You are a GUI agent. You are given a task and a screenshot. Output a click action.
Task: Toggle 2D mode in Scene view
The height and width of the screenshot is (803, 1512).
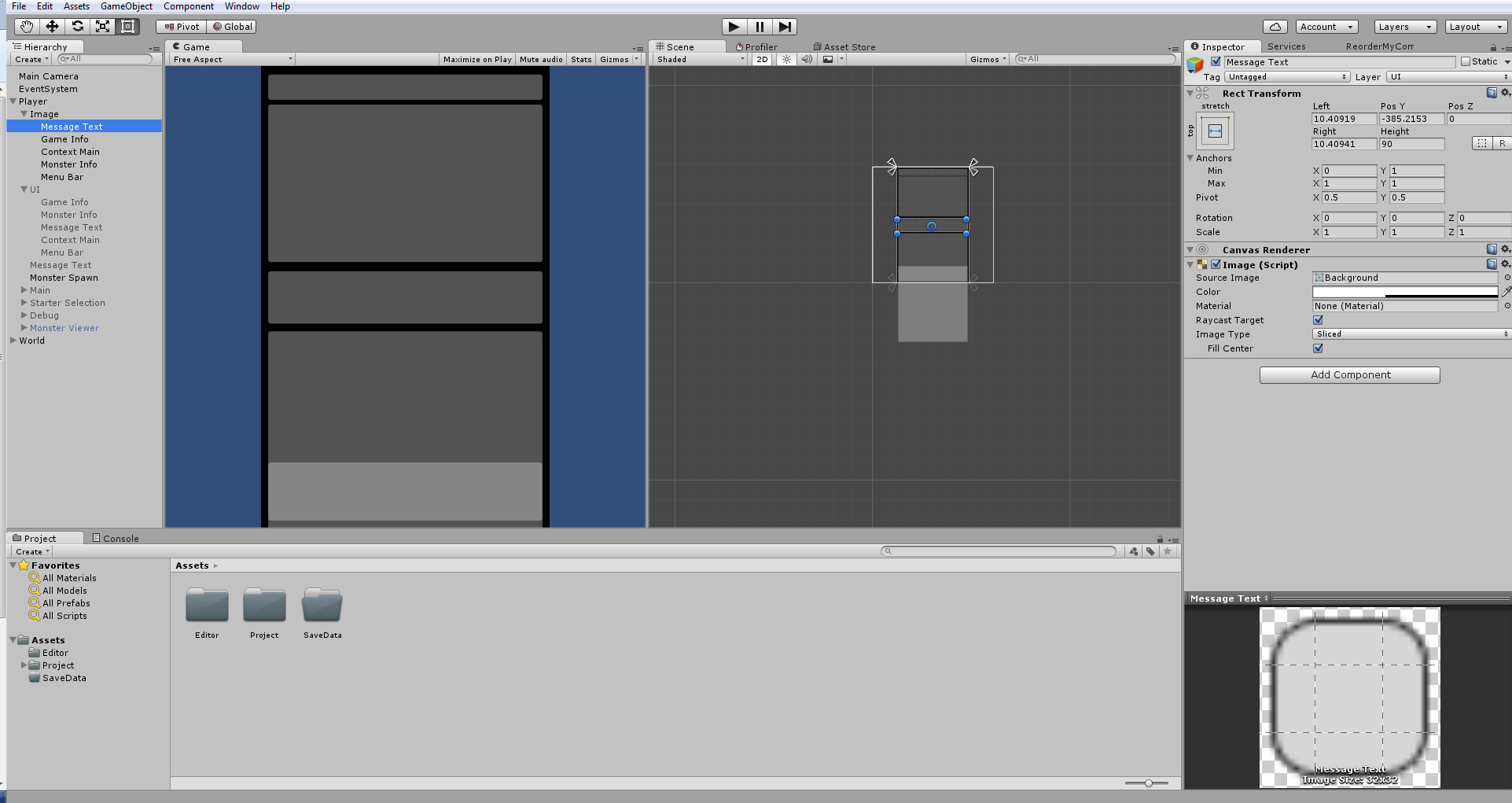pos(762,59)
